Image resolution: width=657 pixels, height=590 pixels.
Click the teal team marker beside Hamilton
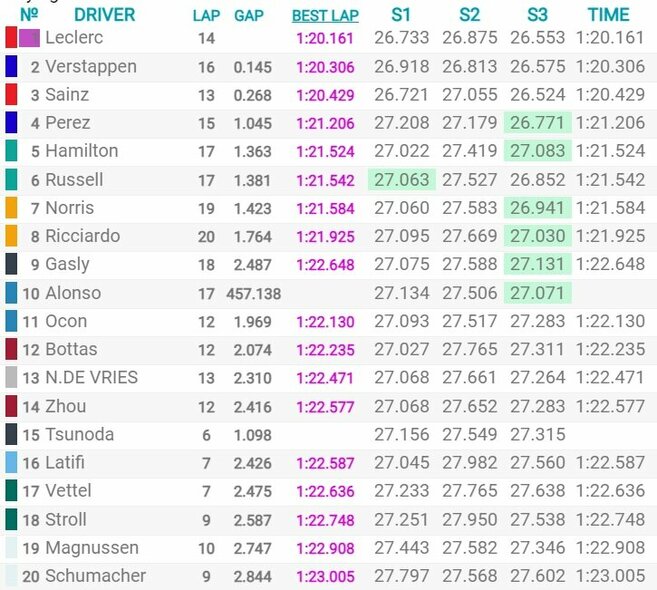point(10,151)
